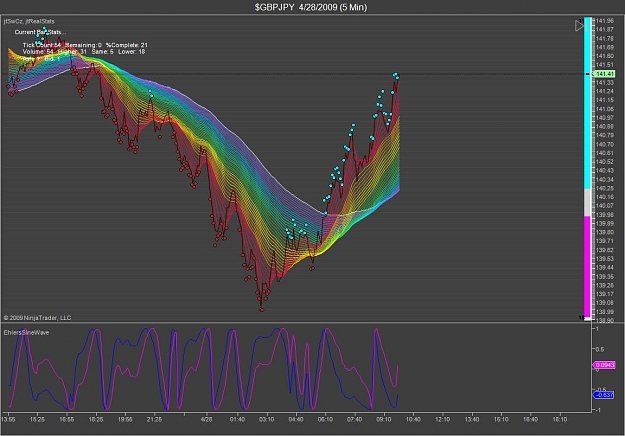Screen dimensions: 625x436
Task: Click the 19:55 time axis label
Action: click(125, 419)
